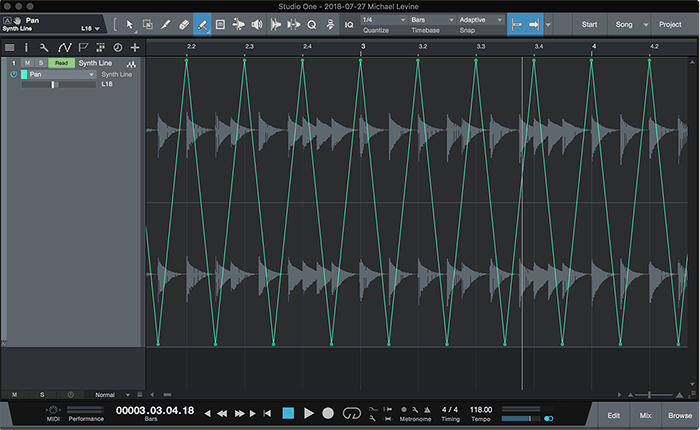Click the 4 / 4 Timing field

pos(450,409)
